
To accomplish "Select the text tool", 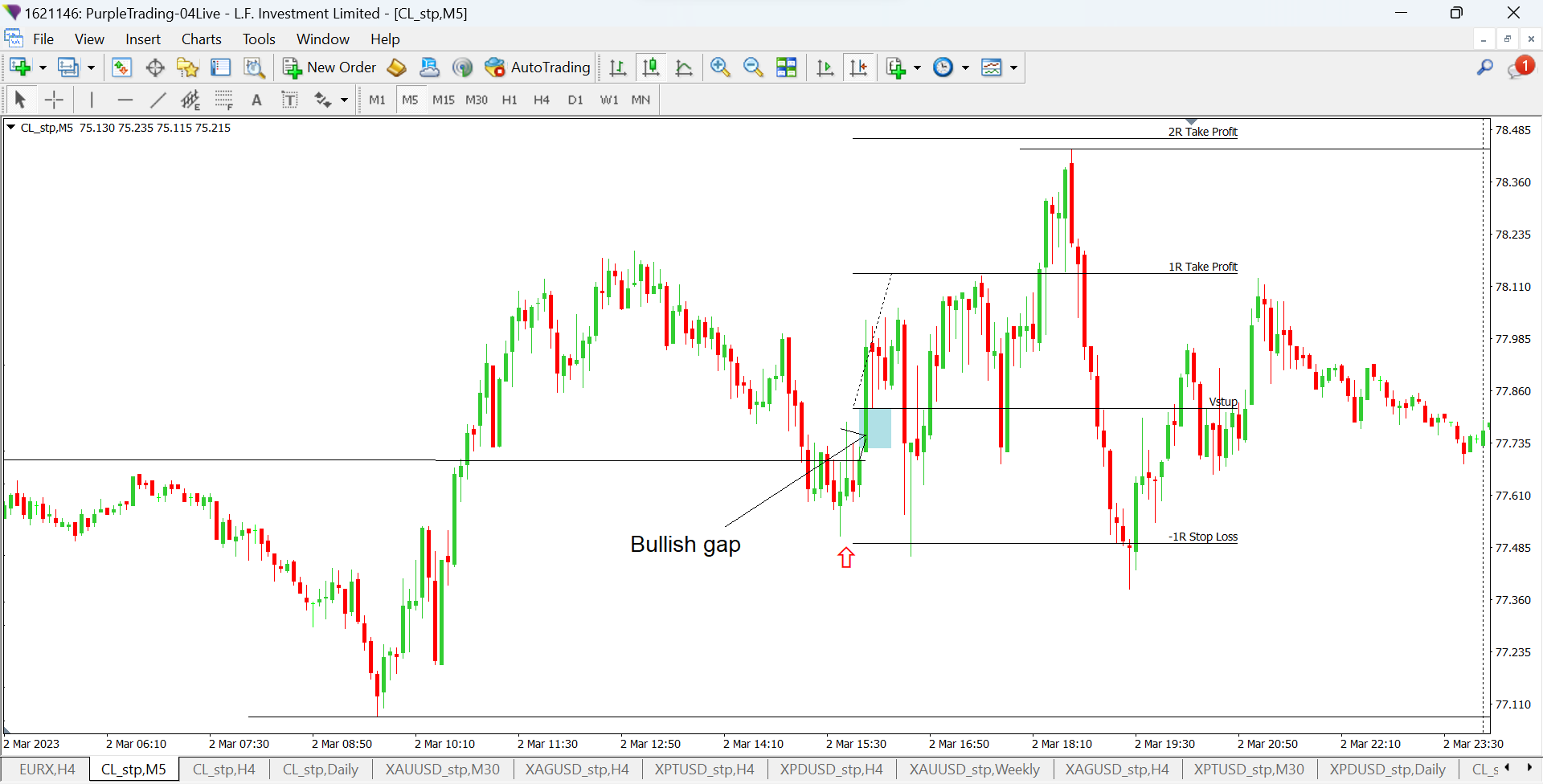I will 256,100.
